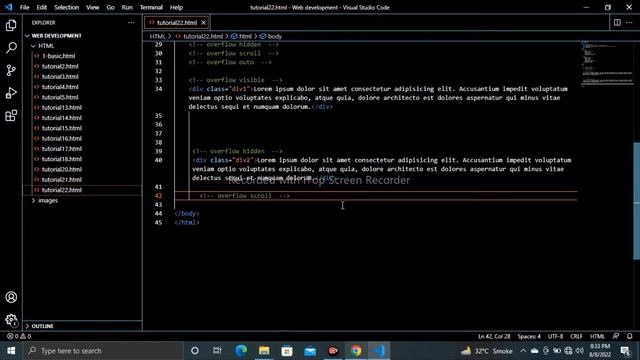This screenshot has width=640, height=360.
Task: Select the tutorial22.html editor tab
Action: point(177,22)
